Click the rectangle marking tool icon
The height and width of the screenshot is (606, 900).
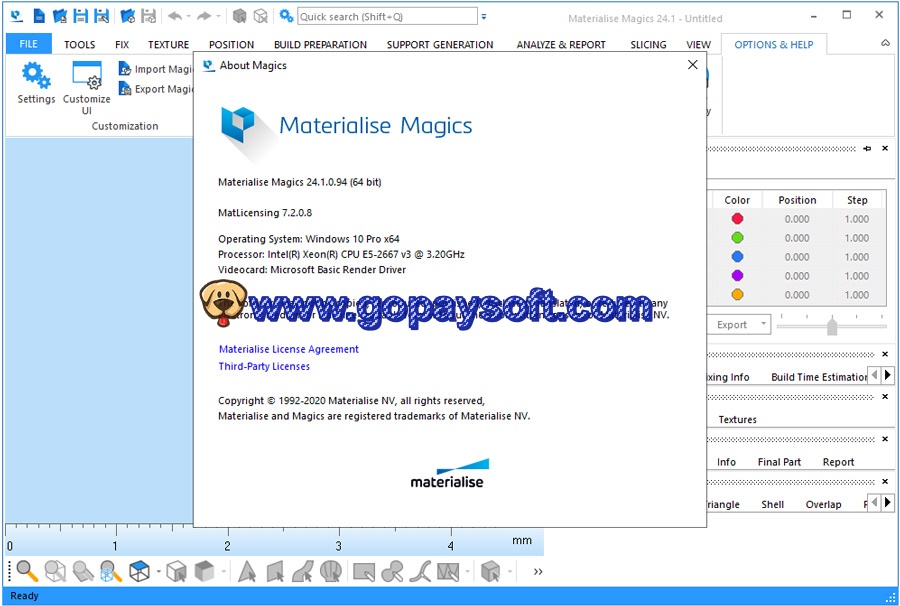pos(364,571)
